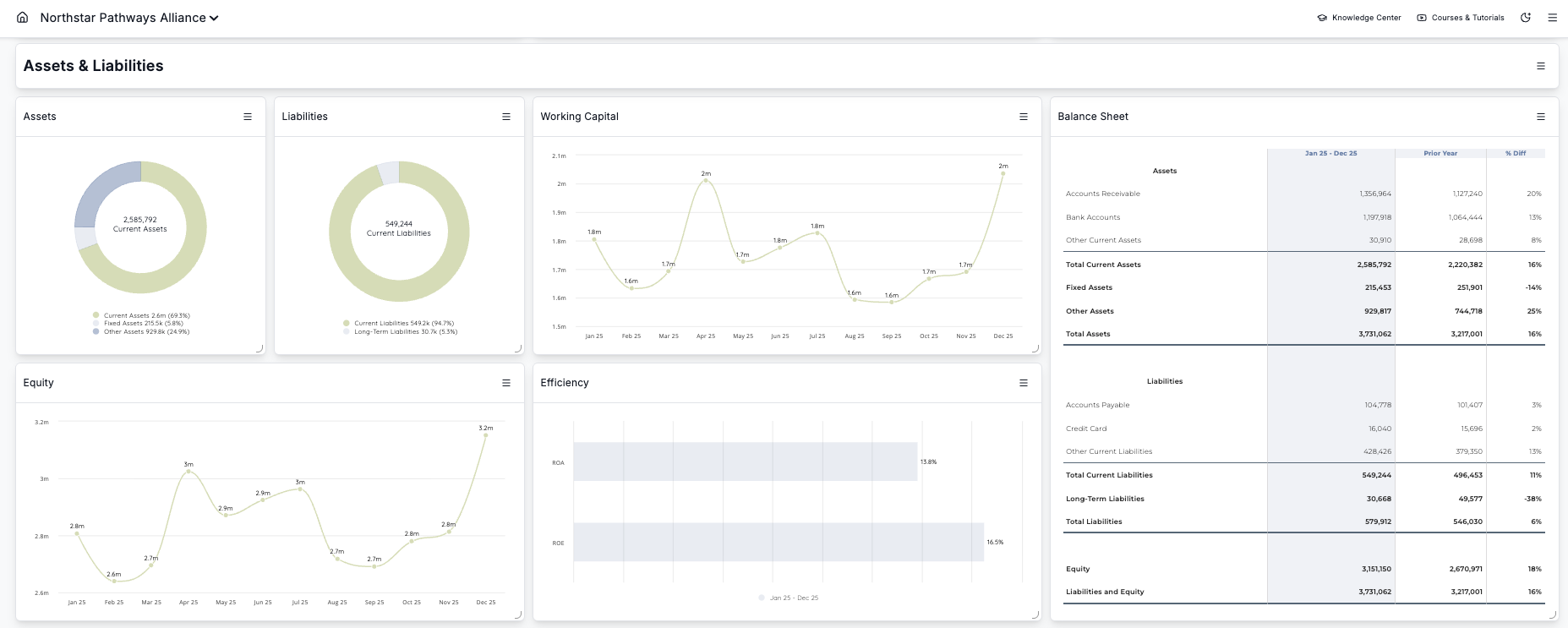Open the Liabilities panel menu icon

click(506, 117)
